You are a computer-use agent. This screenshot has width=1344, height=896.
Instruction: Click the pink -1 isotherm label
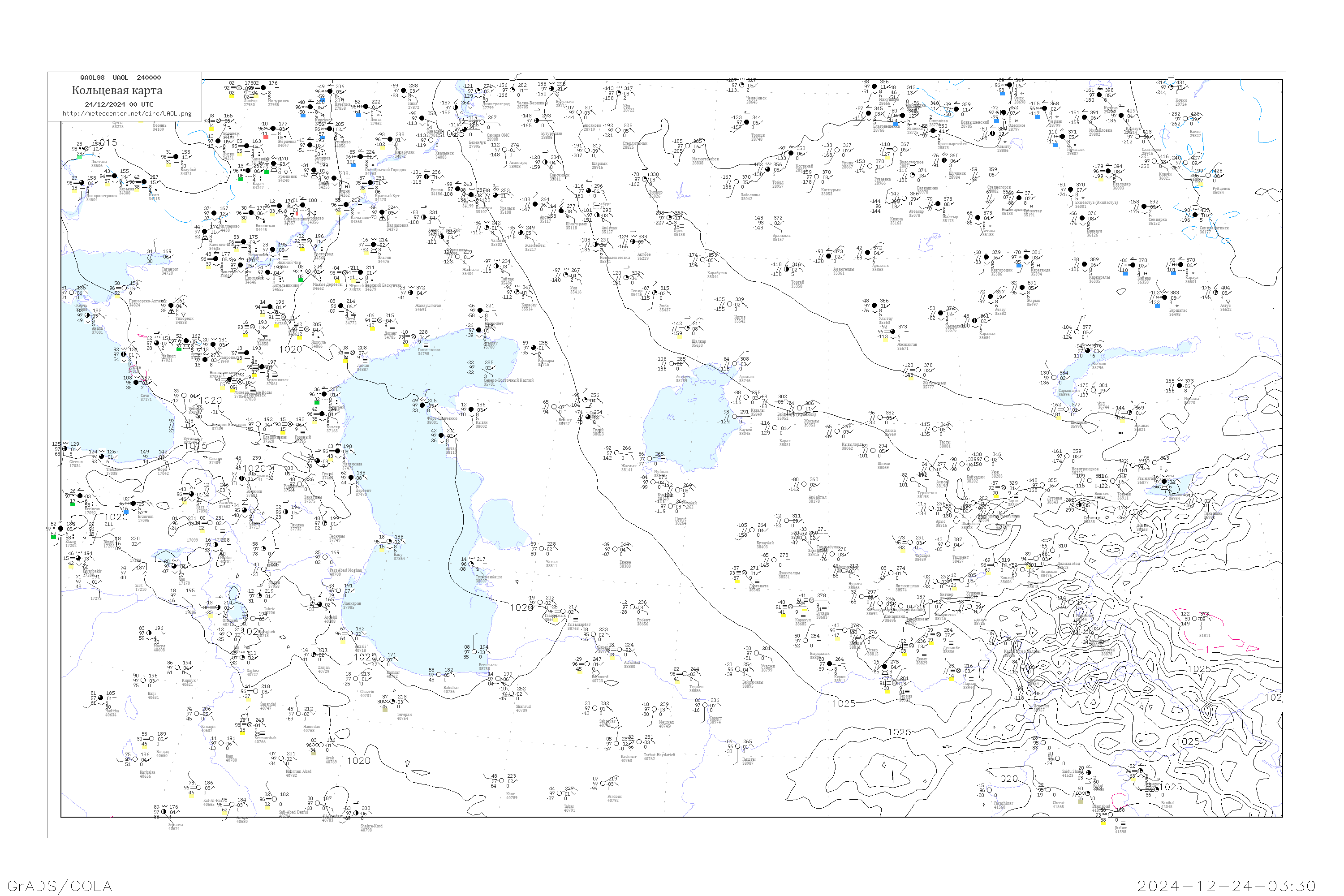coord(1205,649)
